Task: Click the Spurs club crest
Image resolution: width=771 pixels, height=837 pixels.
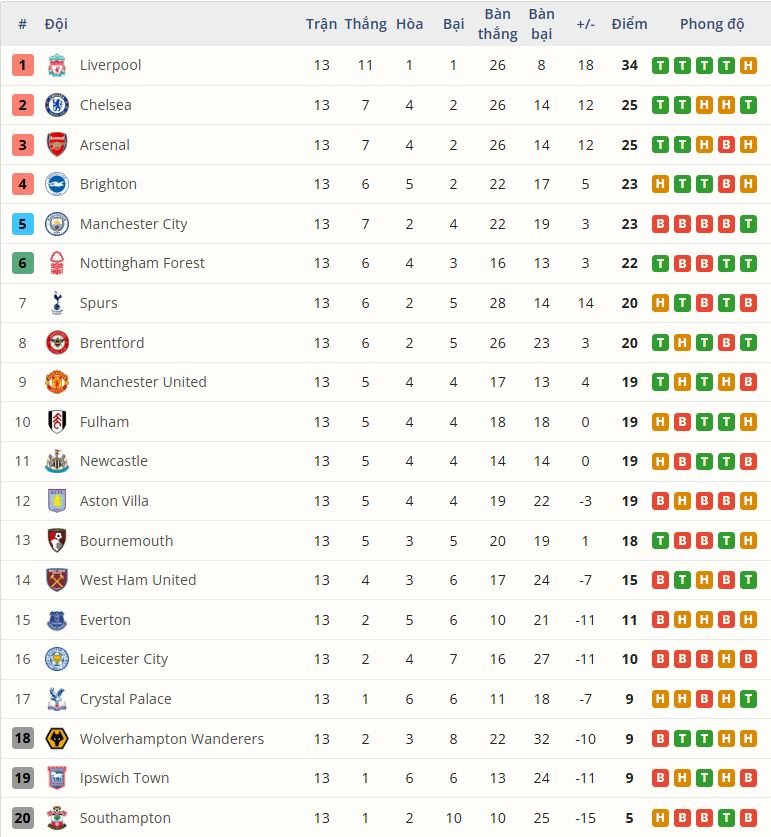Action: pos(57,302)
